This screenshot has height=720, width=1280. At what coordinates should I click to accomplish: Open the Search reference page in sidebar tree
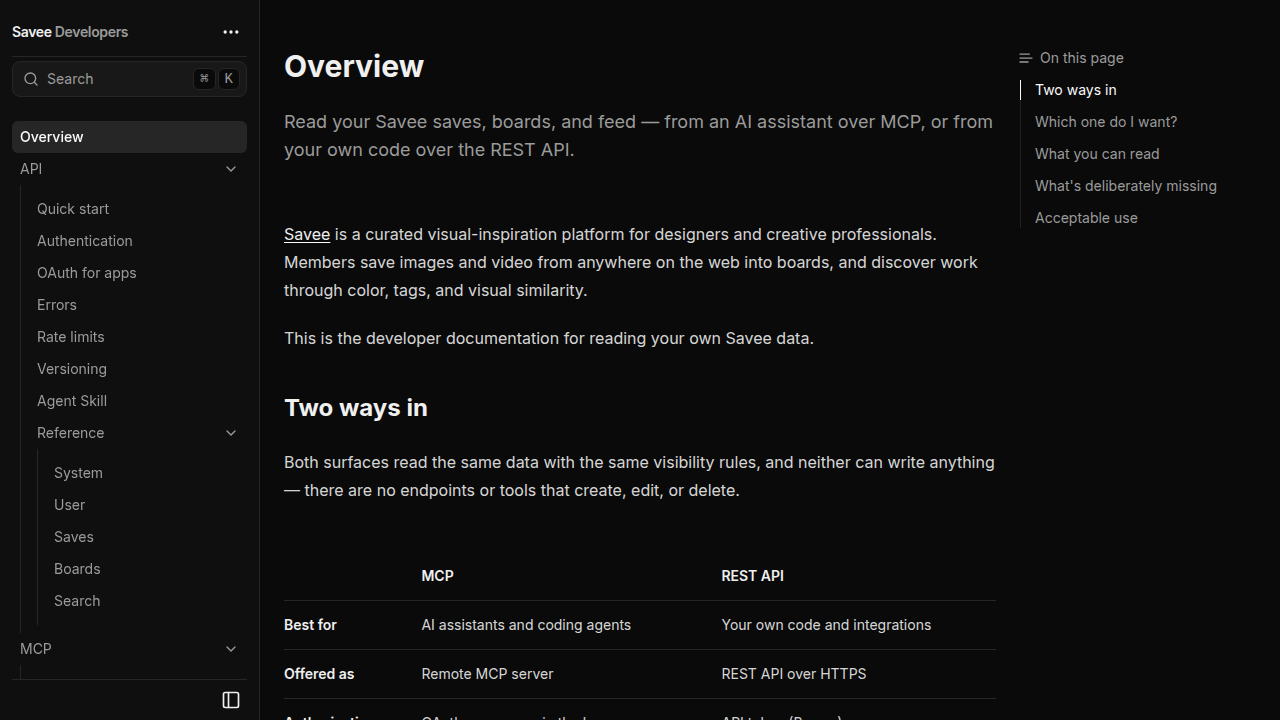tap(77, 601)
